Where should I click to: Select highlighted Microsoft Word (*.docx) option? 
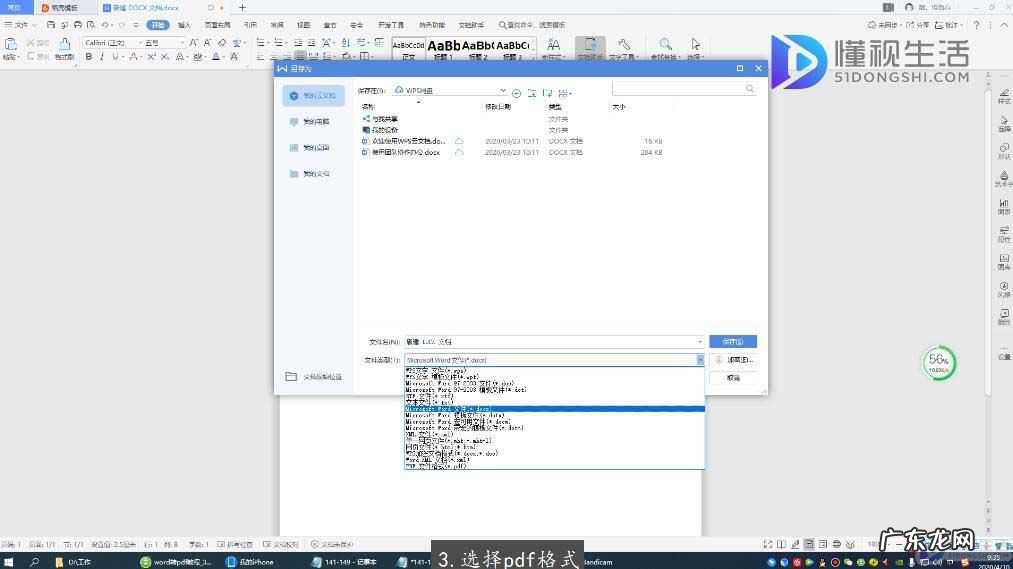click(x=554, y=409)
